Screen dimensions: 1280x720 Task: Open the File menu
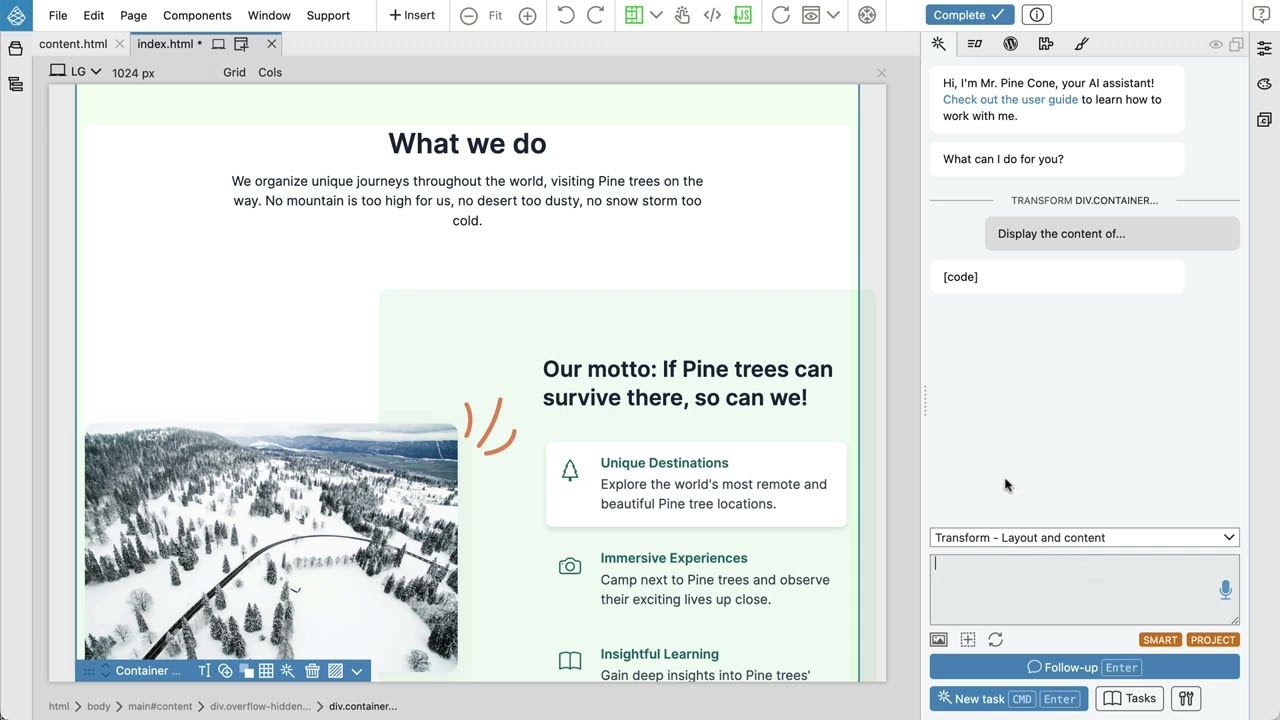[58, 15]
